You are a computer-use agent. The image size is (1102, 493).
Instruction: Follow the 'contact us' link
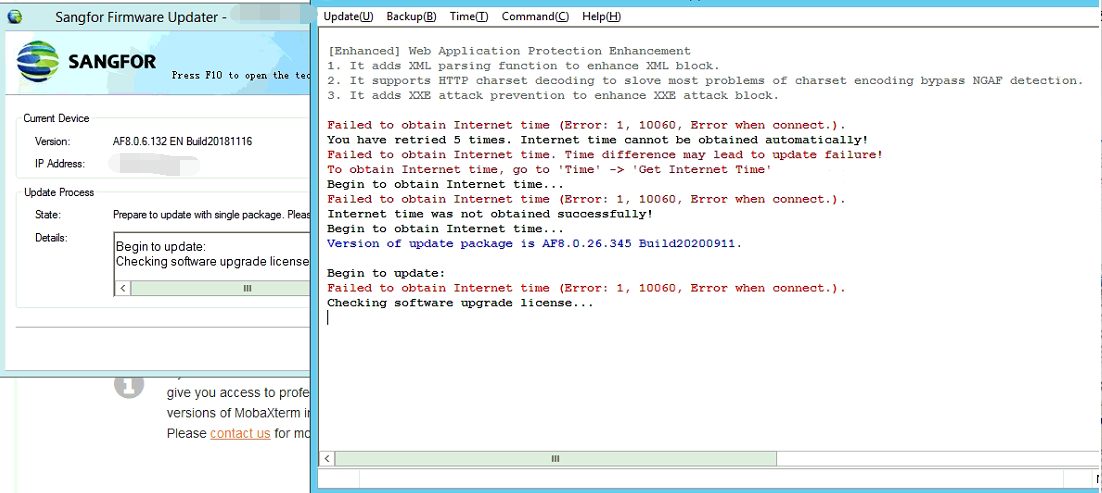240,433
